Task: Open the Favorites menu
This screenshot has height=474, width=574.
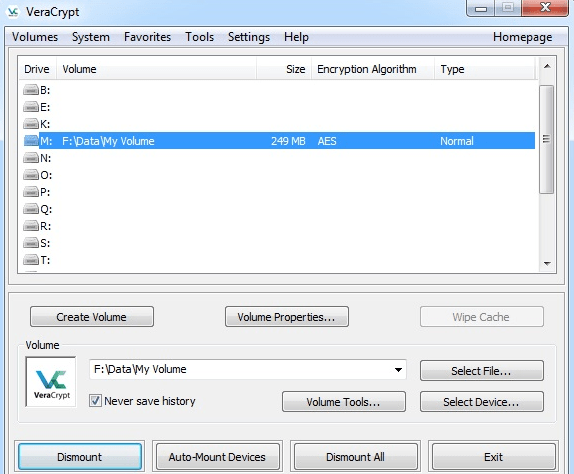Action: 148,37
